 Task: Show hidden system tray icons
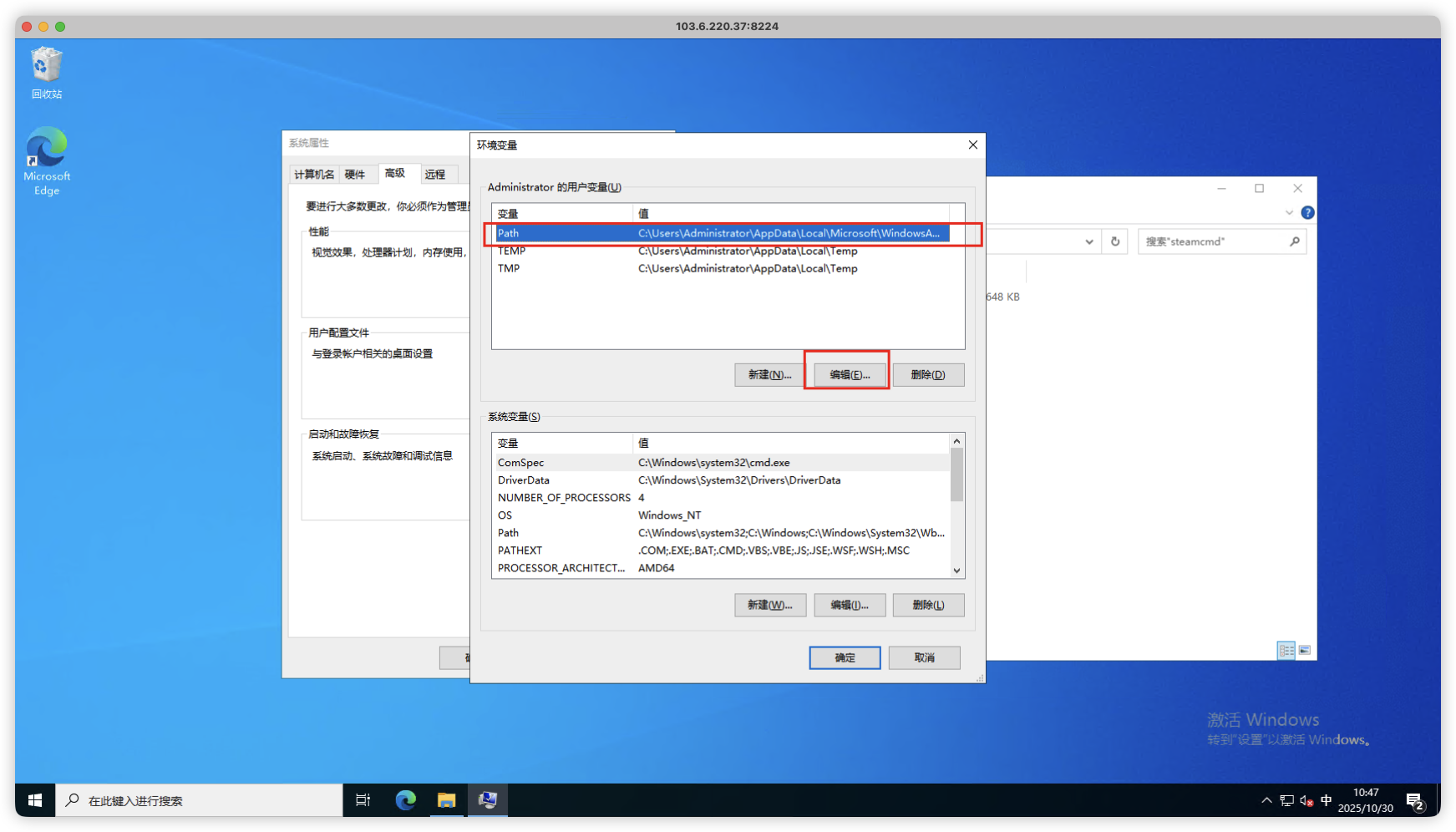(1266, 801)
